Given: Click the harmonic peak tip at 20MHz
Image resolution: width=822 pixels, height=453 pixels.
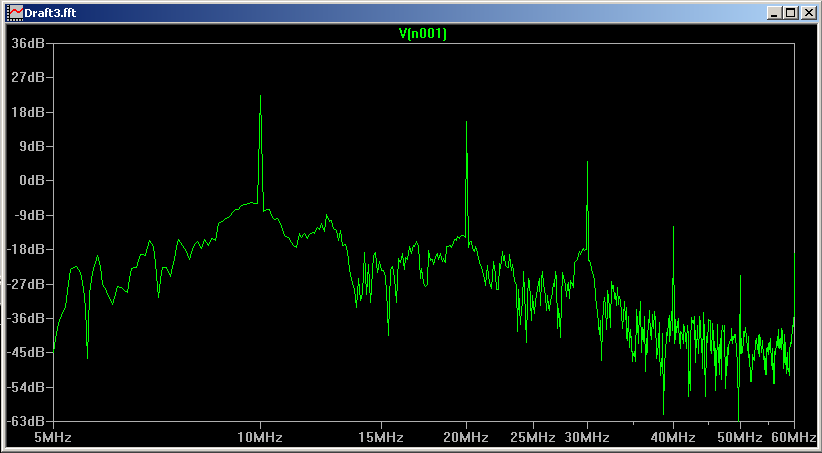Looking at the screenshot, I should (x=466, y=122).
